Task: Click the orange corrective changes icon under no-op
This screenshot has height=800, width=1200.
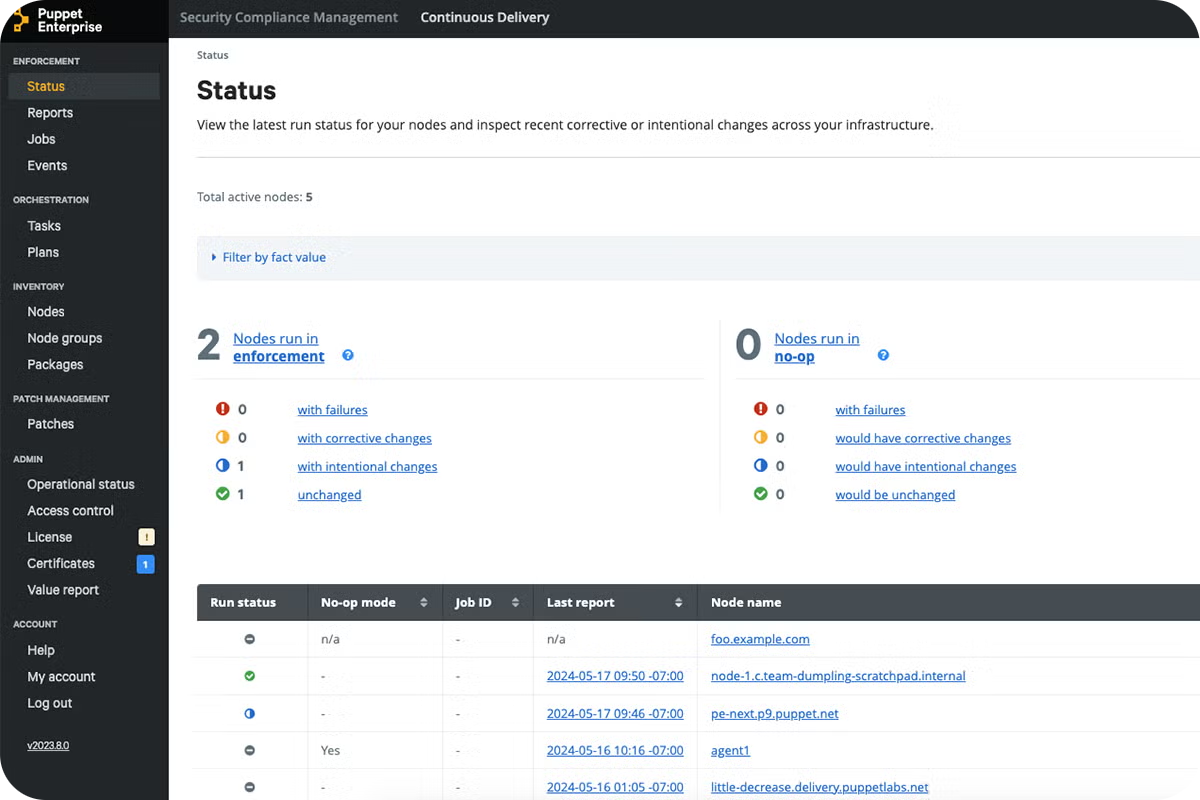Action: pos(760,437)
